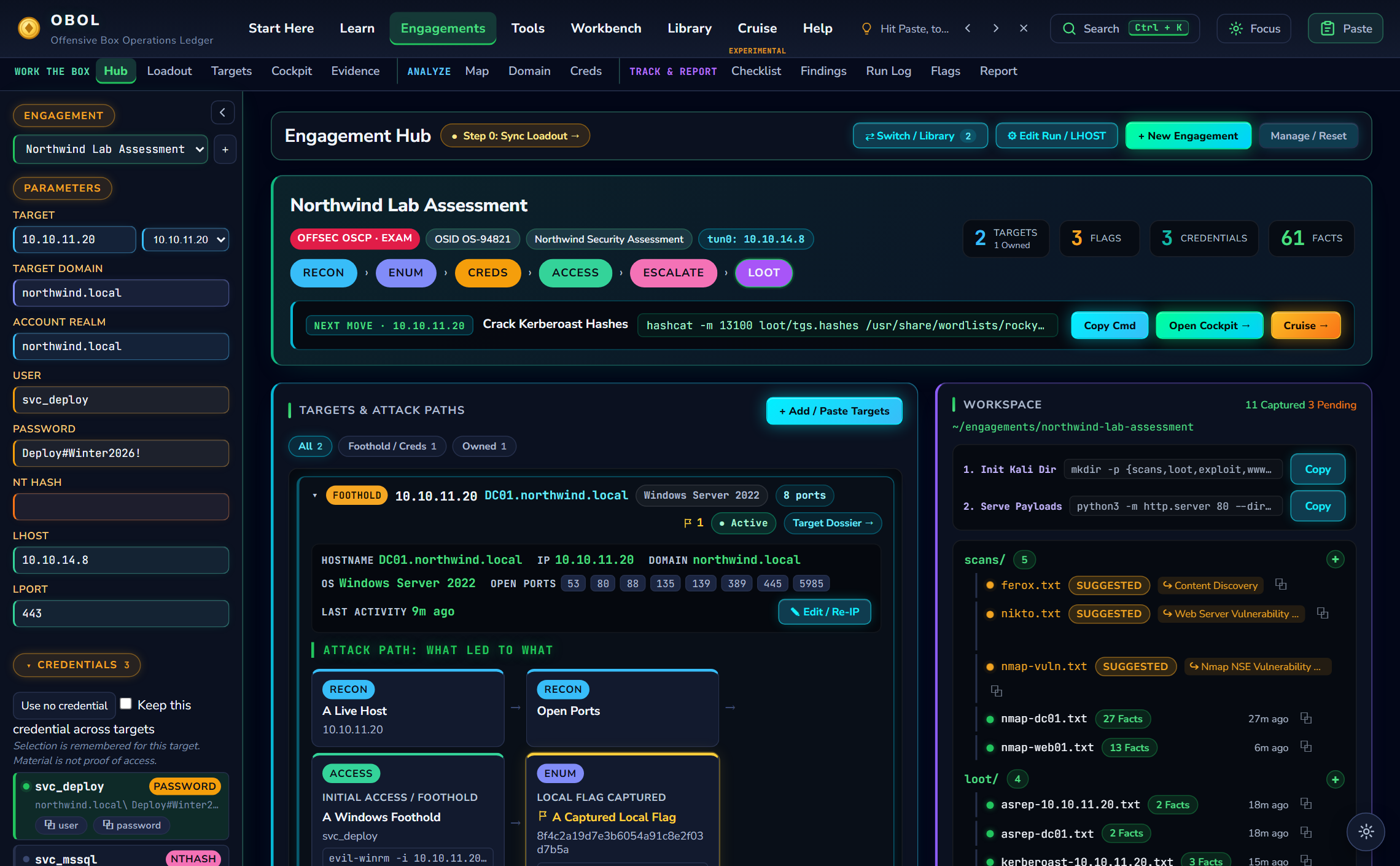Toggle Focus mode button
Viewport: 1400px width, 866px height.
(1254, 28)
